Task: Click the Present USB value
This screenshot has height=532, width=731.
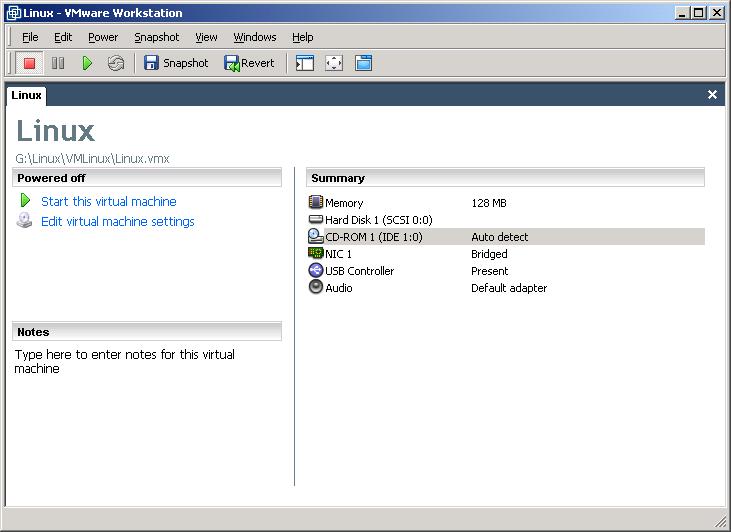Action: pyautogui.click(x=490, y=271)
